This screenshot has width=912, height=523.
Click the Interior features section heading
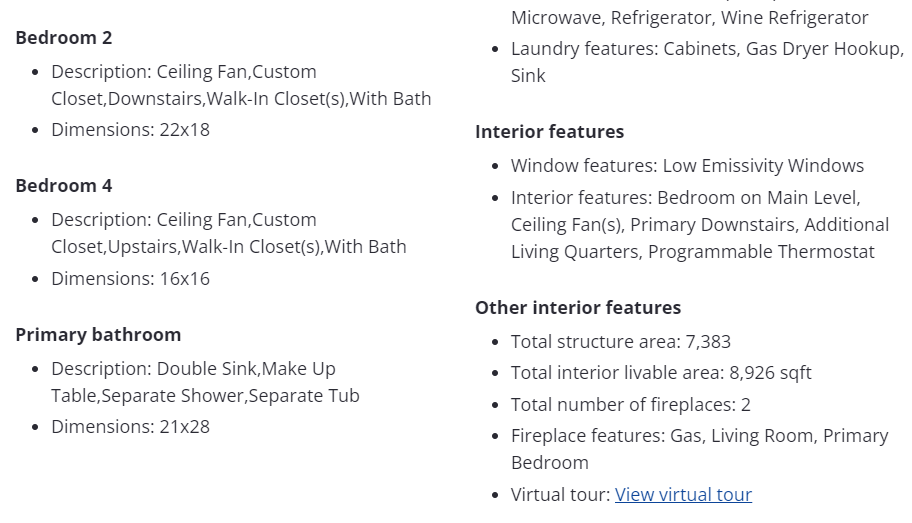coord(549,132)
